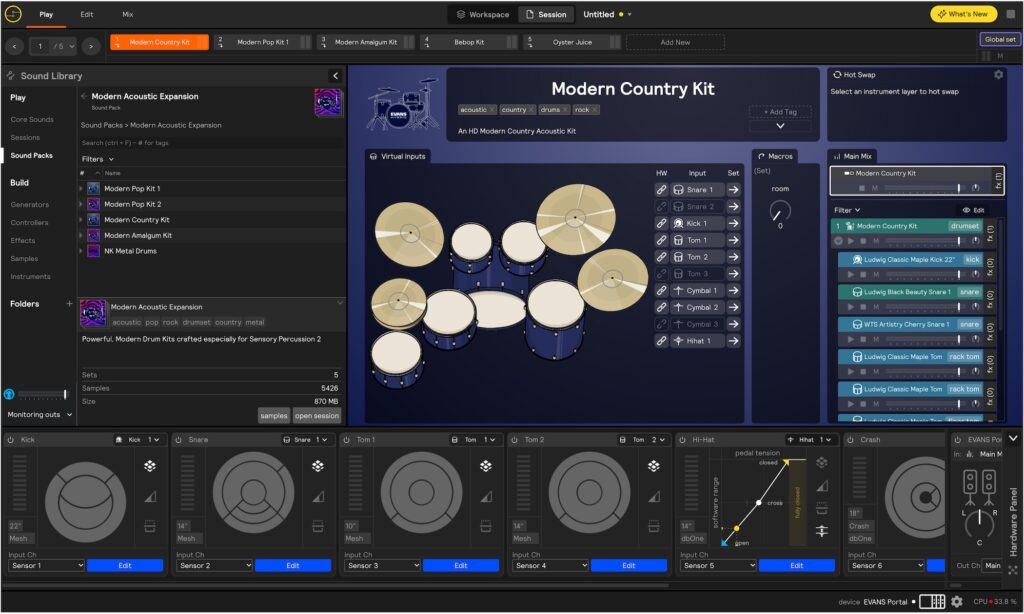The height and width of the screenshot is (614, 1024).
Task: Open the Workspace tab
Action: [x=483, y=14]
